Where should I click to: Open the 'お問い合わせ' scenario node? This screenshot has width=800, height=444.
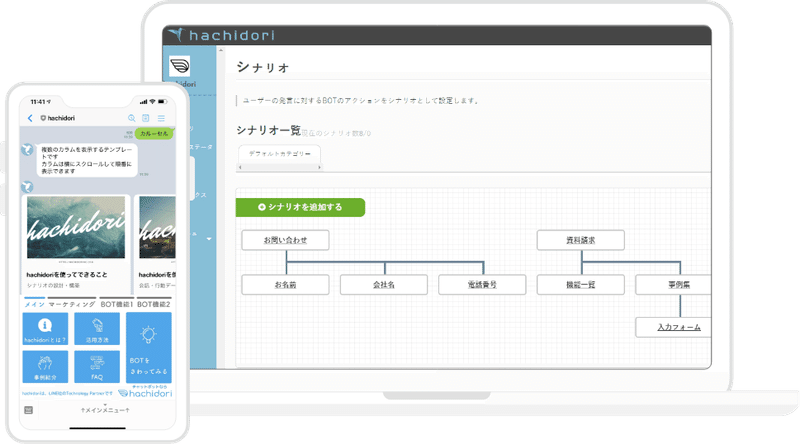point(285,240)
